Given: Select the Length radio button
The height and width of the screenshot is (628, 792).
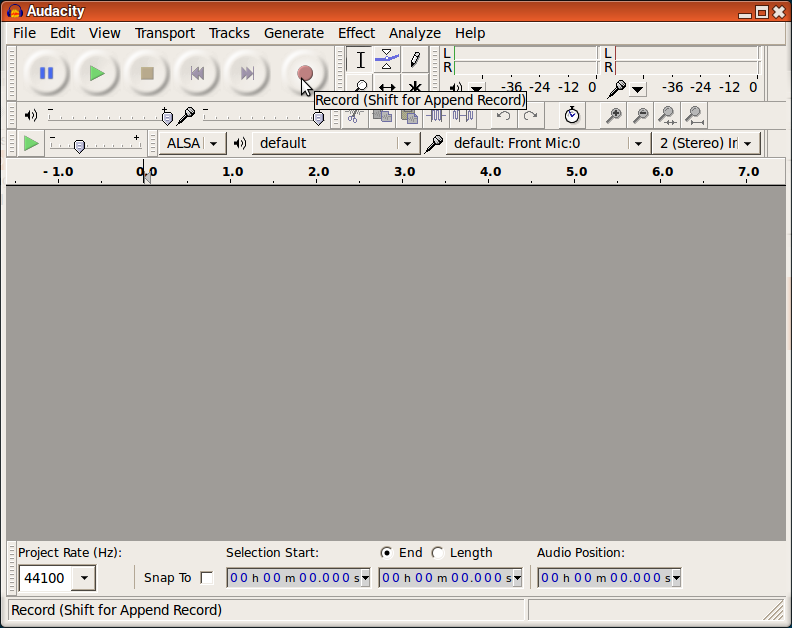Looking at the screenshot, I should [437, 553].
